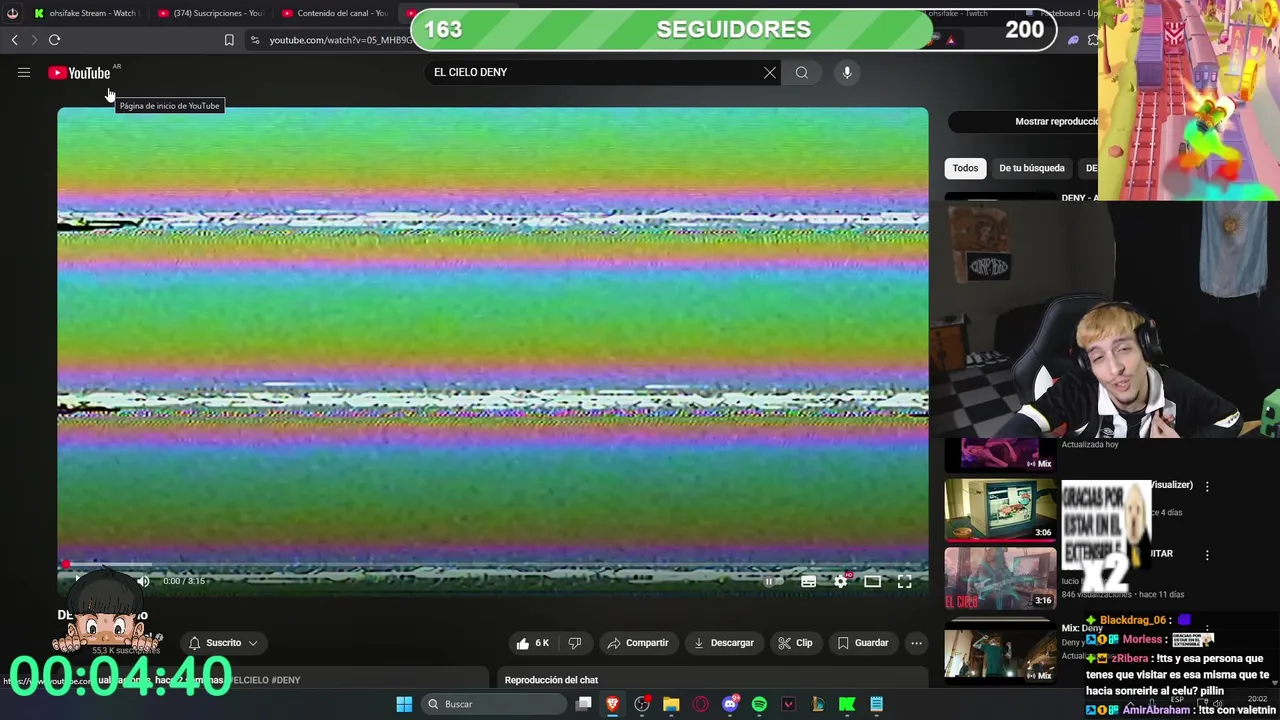The height and width of the screenshot is (720, 1280).
Task: Dislike the video
Action: click(575, 643)
